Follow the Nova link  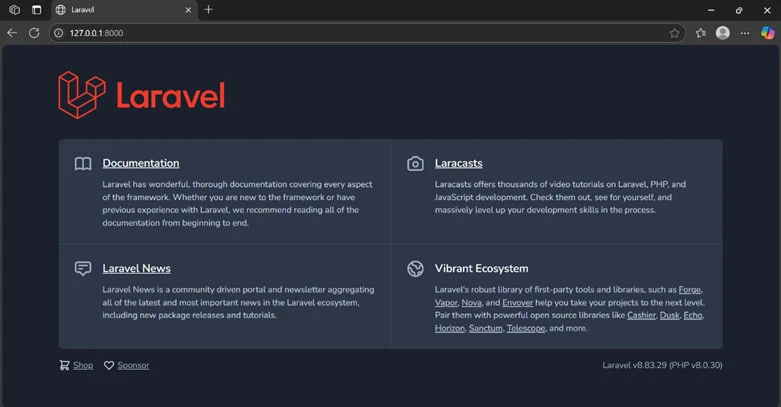point(471,303)
